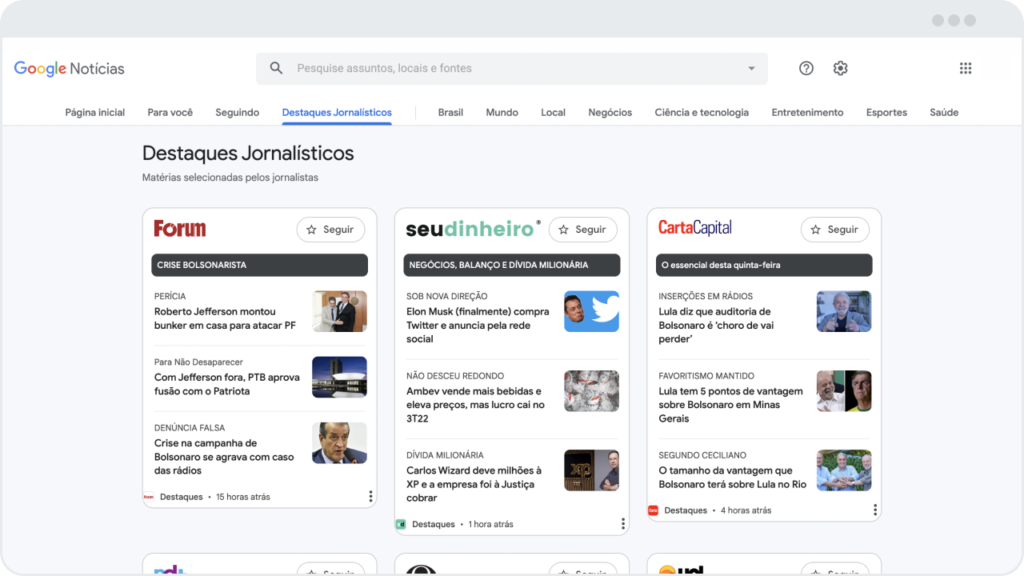Select the Para você tab

170,112
